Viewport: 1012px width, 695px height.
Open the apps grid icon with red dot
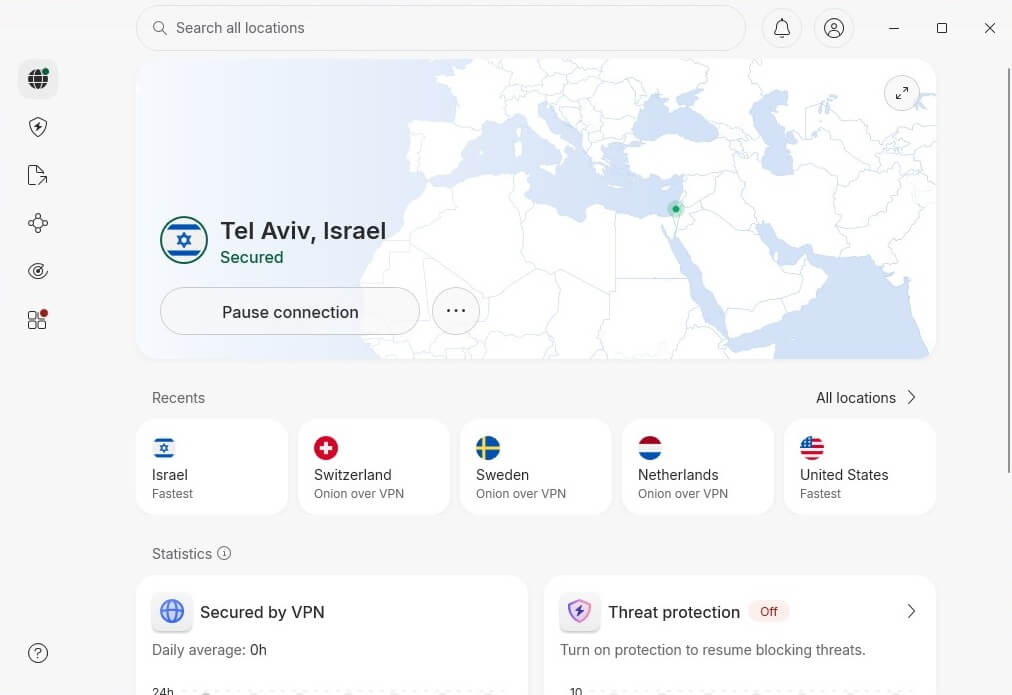[x=37, y=319]
